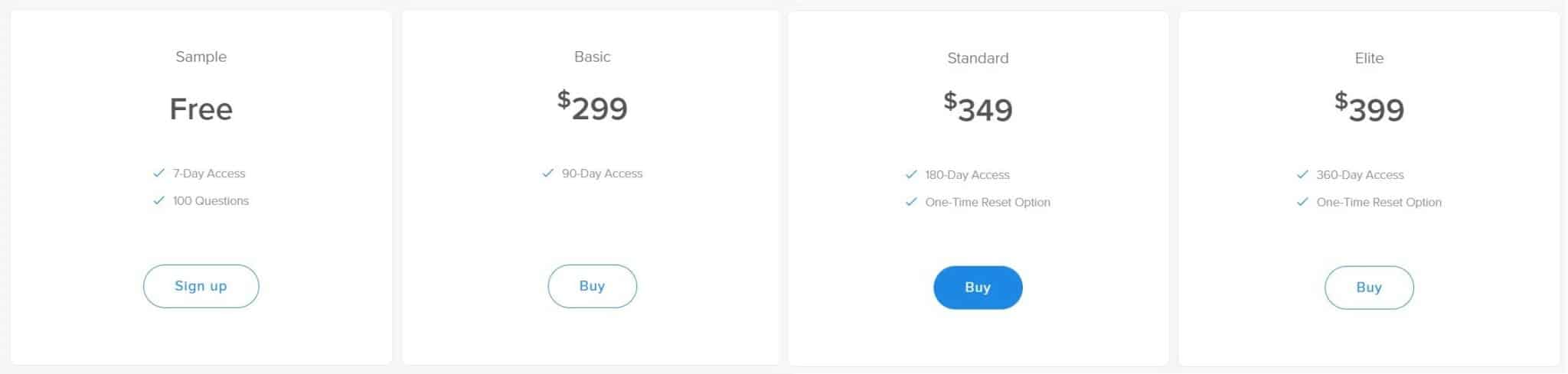This screenshot has width=1568, height=374.
Task: Select the Standard plan title
Action: point(978,58)
